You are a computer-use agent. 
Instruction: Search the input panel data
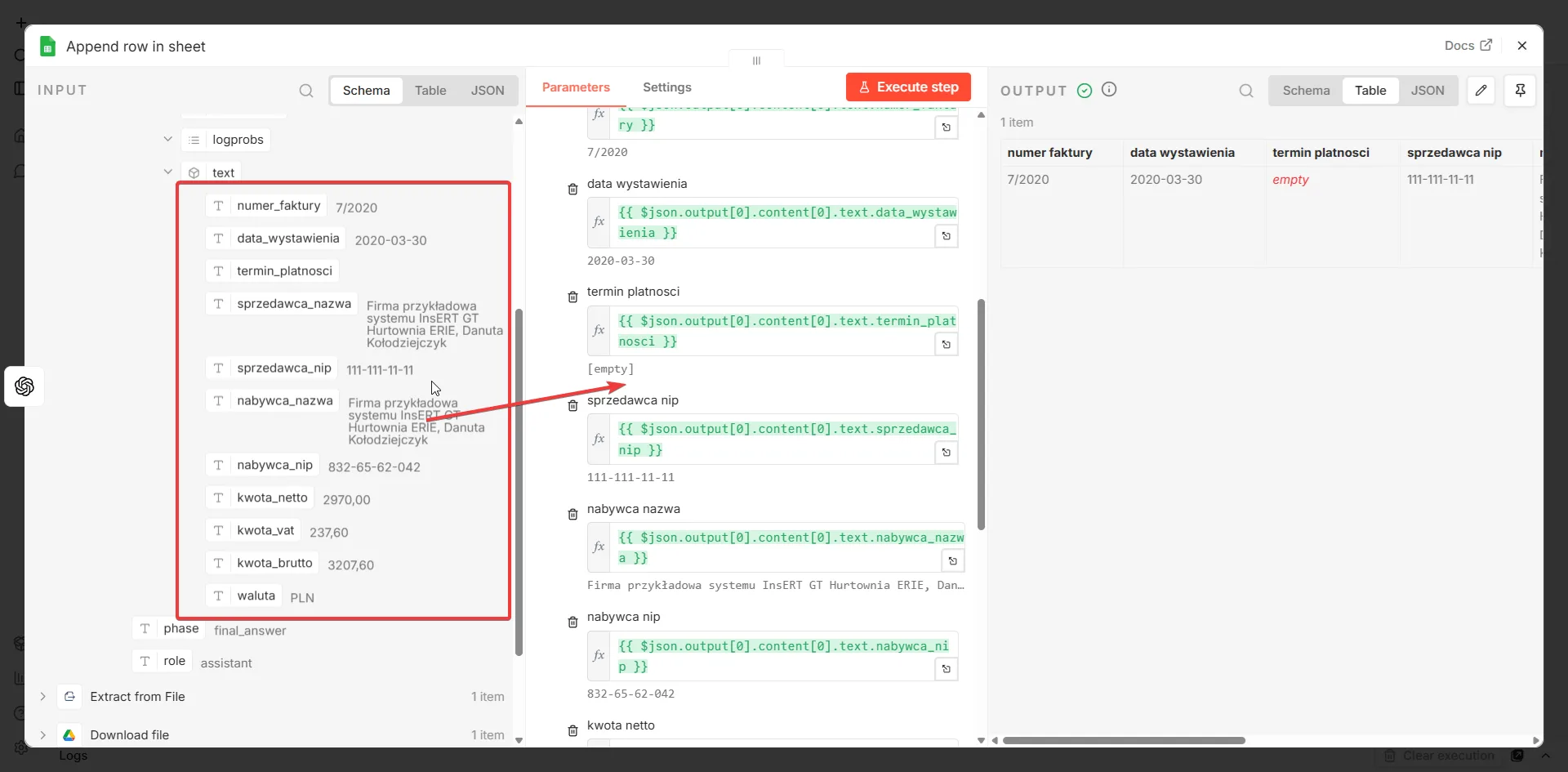tap(306, 91)
